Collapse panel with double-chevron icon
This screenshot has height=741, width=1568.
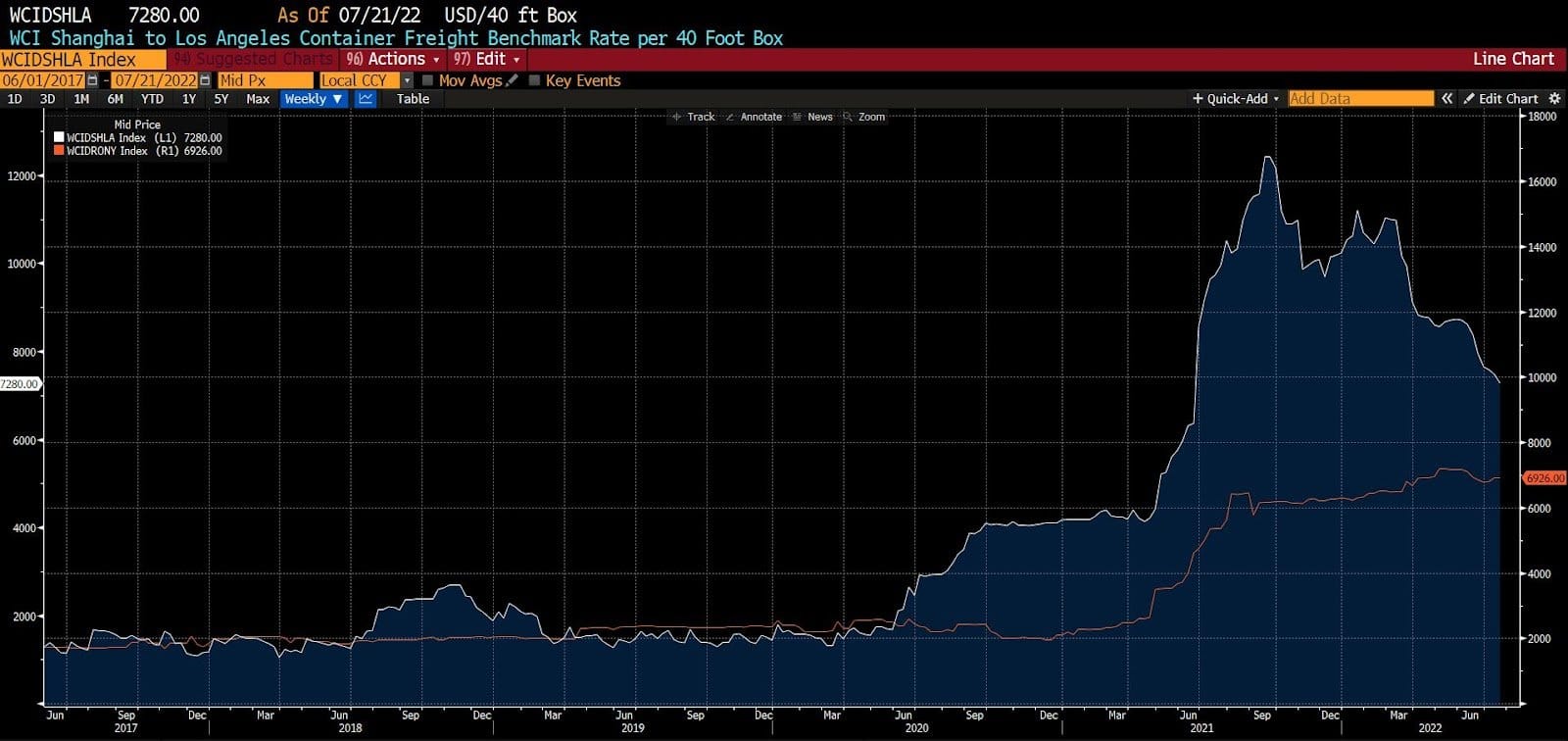[1446, 99]
